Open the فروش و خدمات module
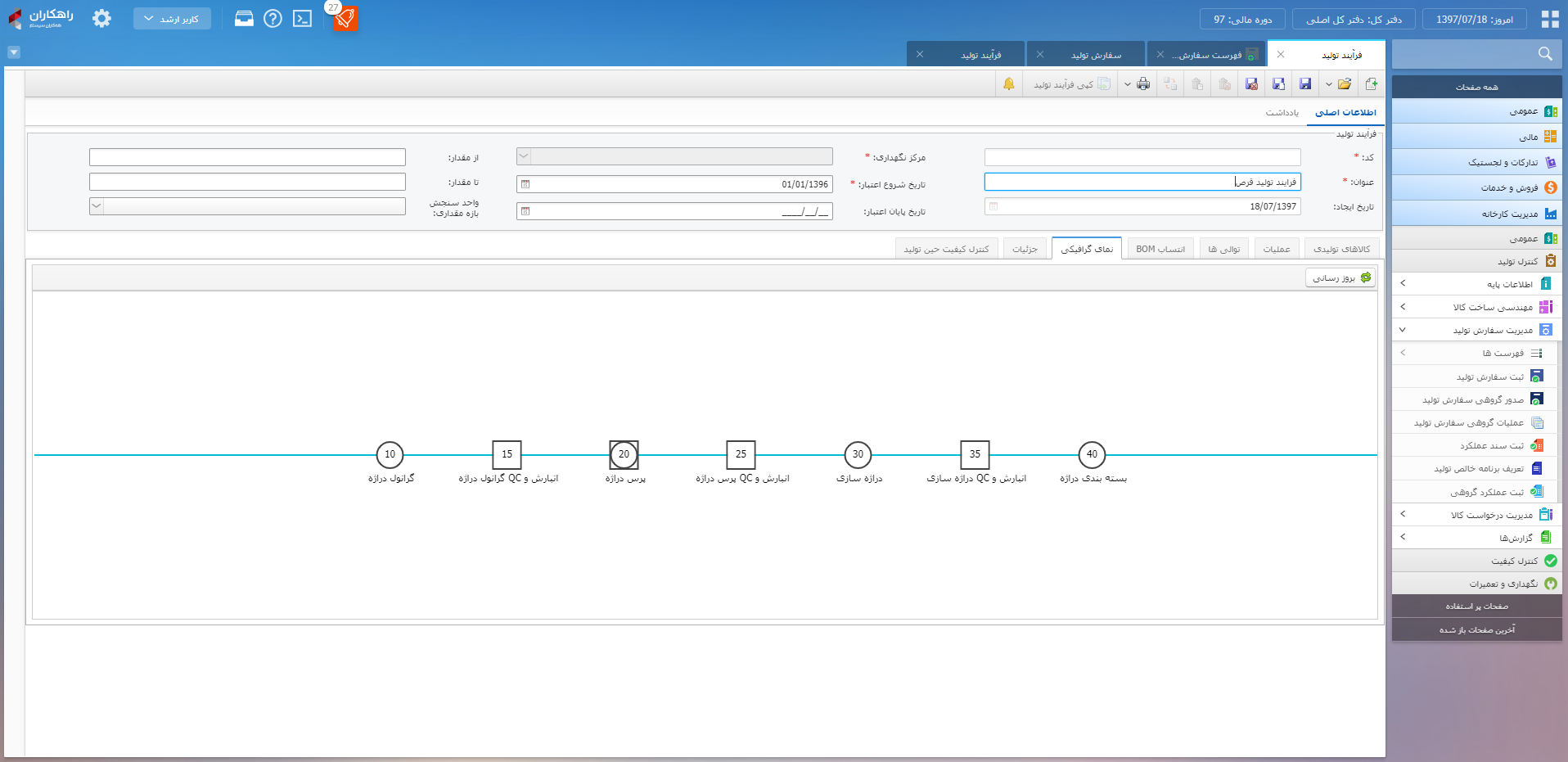 1477,187
